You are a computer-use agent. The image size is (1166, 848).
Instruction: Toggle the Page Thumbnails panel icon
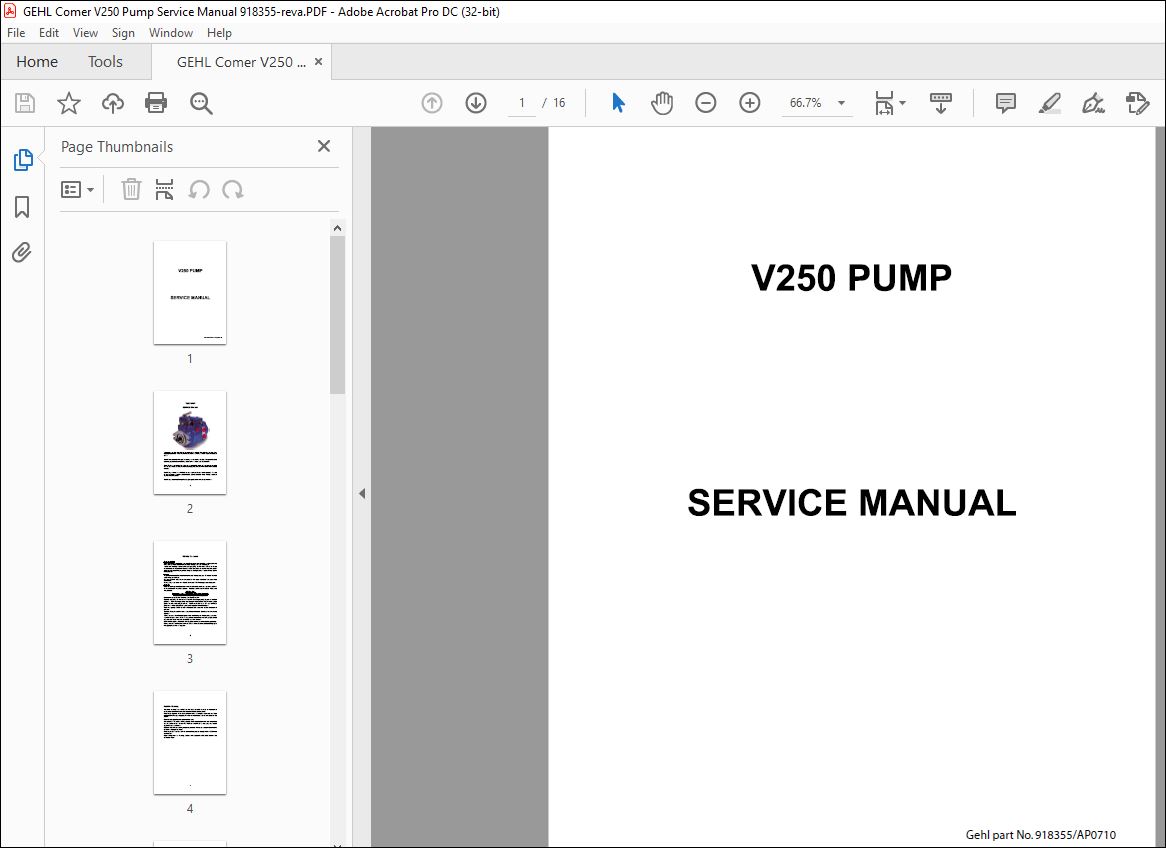pos(23,159)
